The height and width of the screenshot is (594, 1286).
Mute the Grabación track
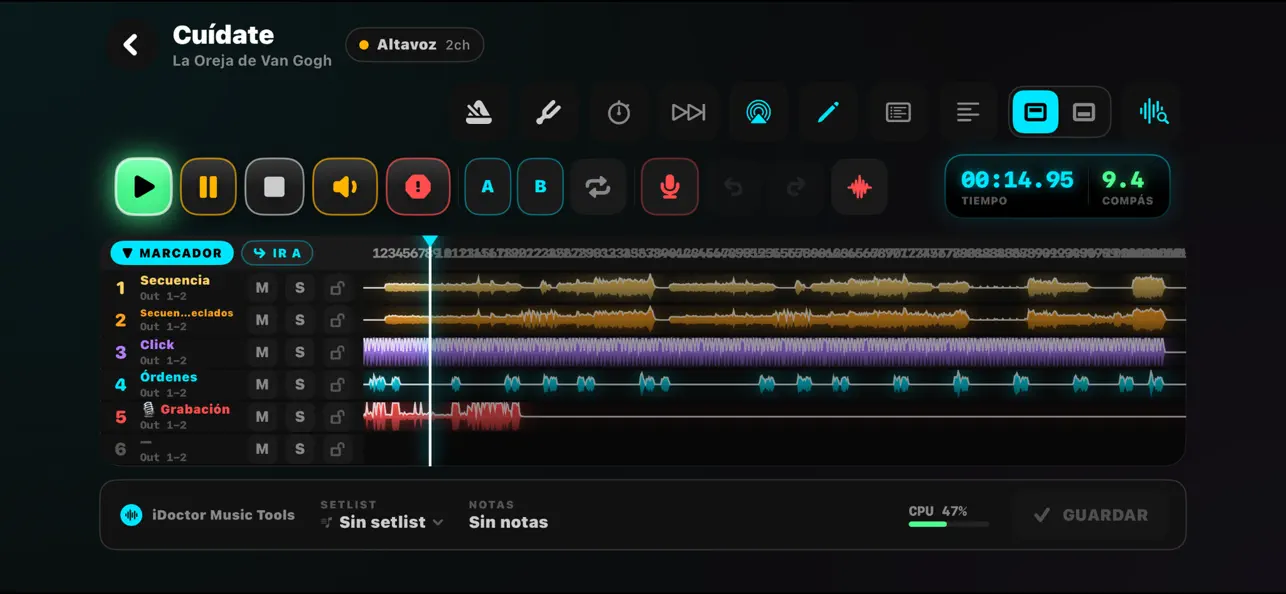coord(262,416)
